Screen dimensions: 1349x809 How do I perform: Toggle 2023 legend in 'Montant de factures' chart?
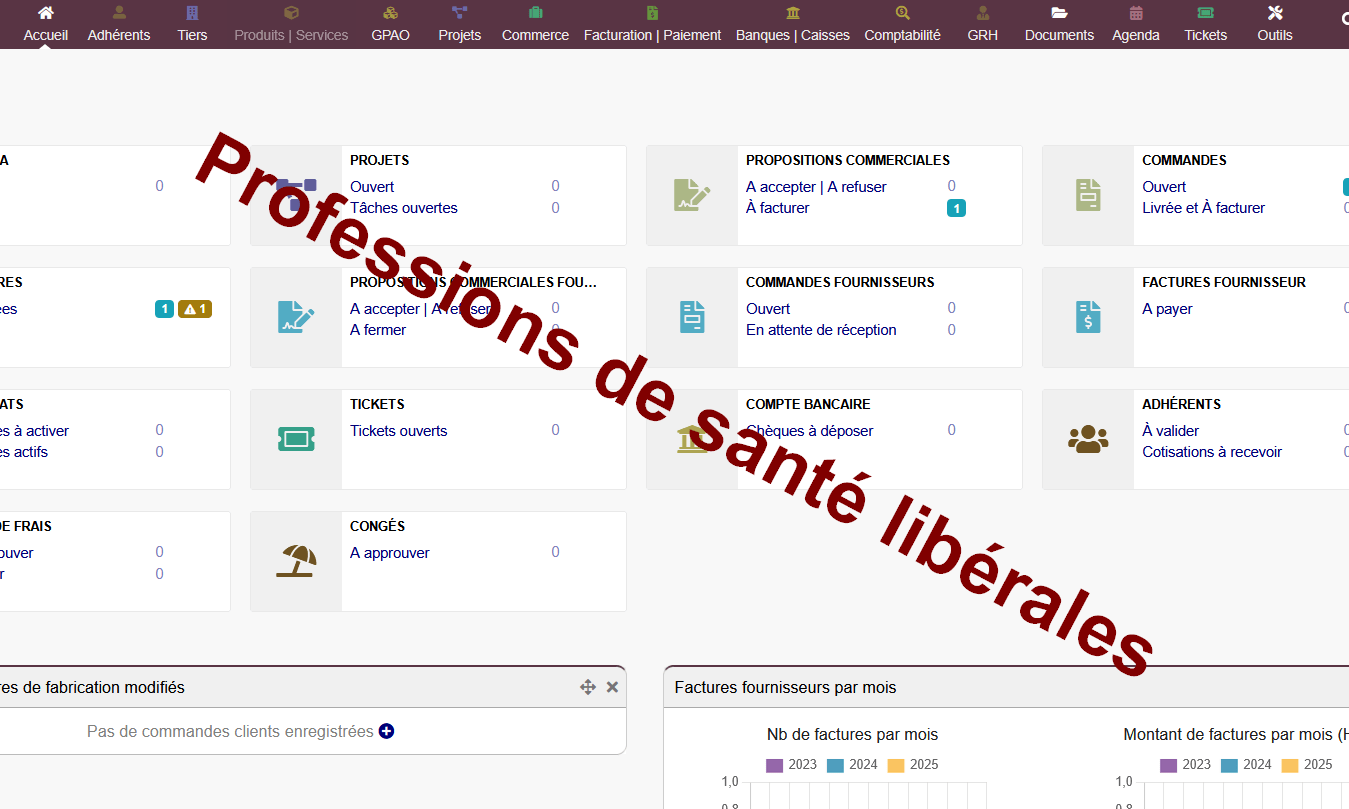[x=1185, y=765]
